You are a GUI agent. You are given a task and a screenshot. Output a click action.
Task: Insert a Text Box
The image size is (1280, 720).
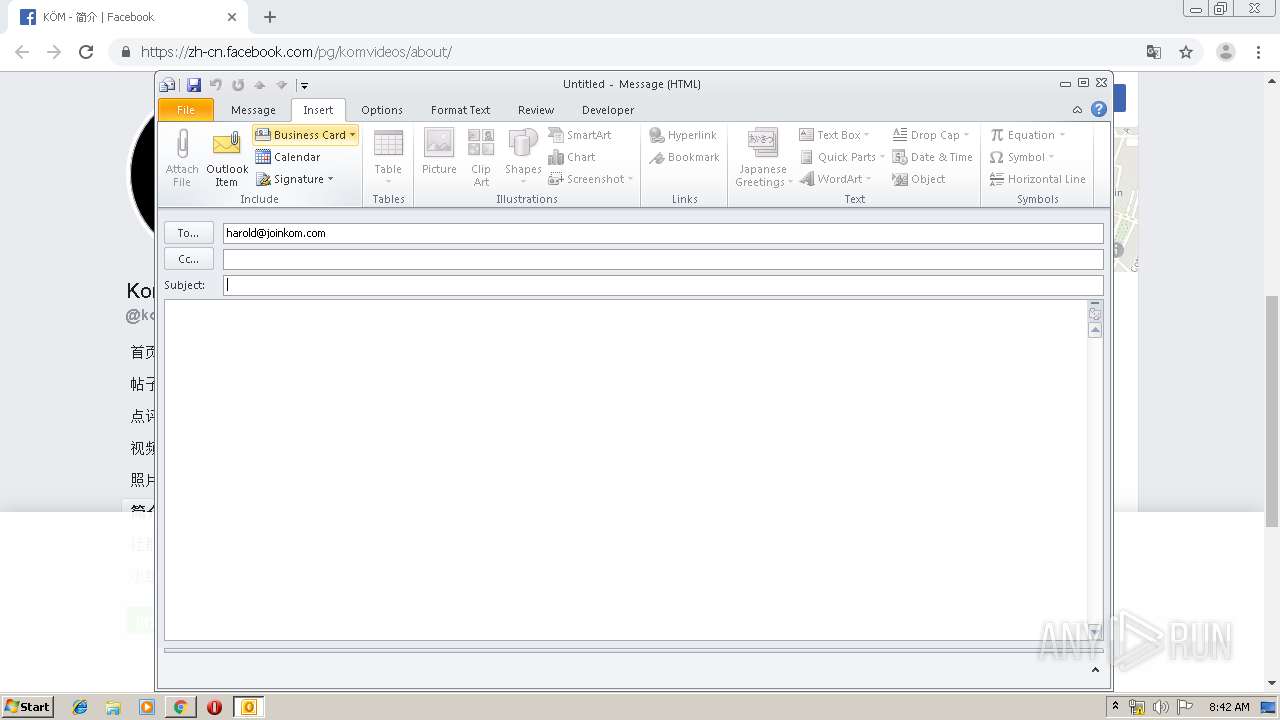(x=834, y=135)
